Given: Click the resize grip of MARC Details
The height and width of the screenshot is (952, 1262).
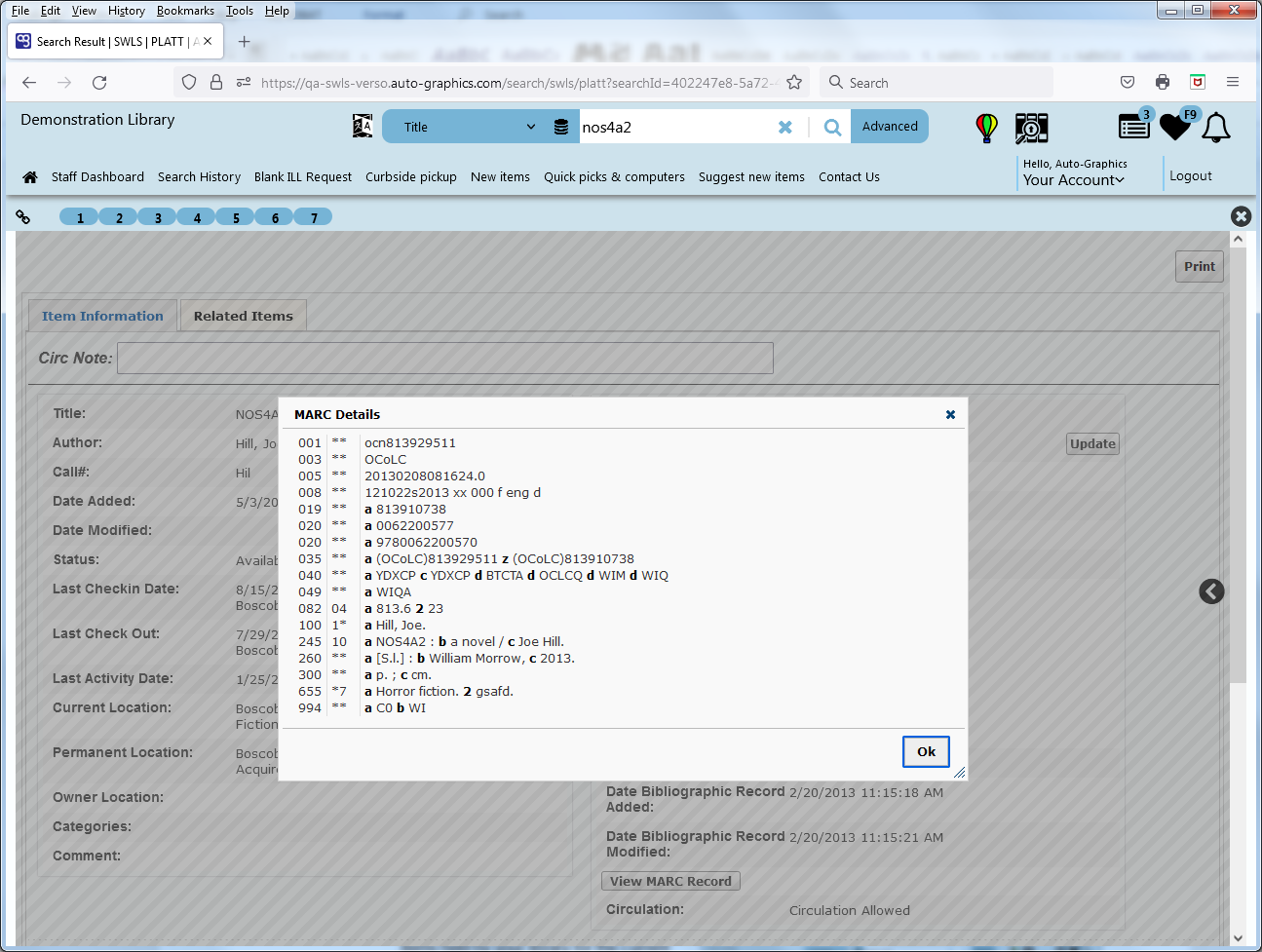Looking at the screenshot, I should pyautogui.click(x=959, y=772).
